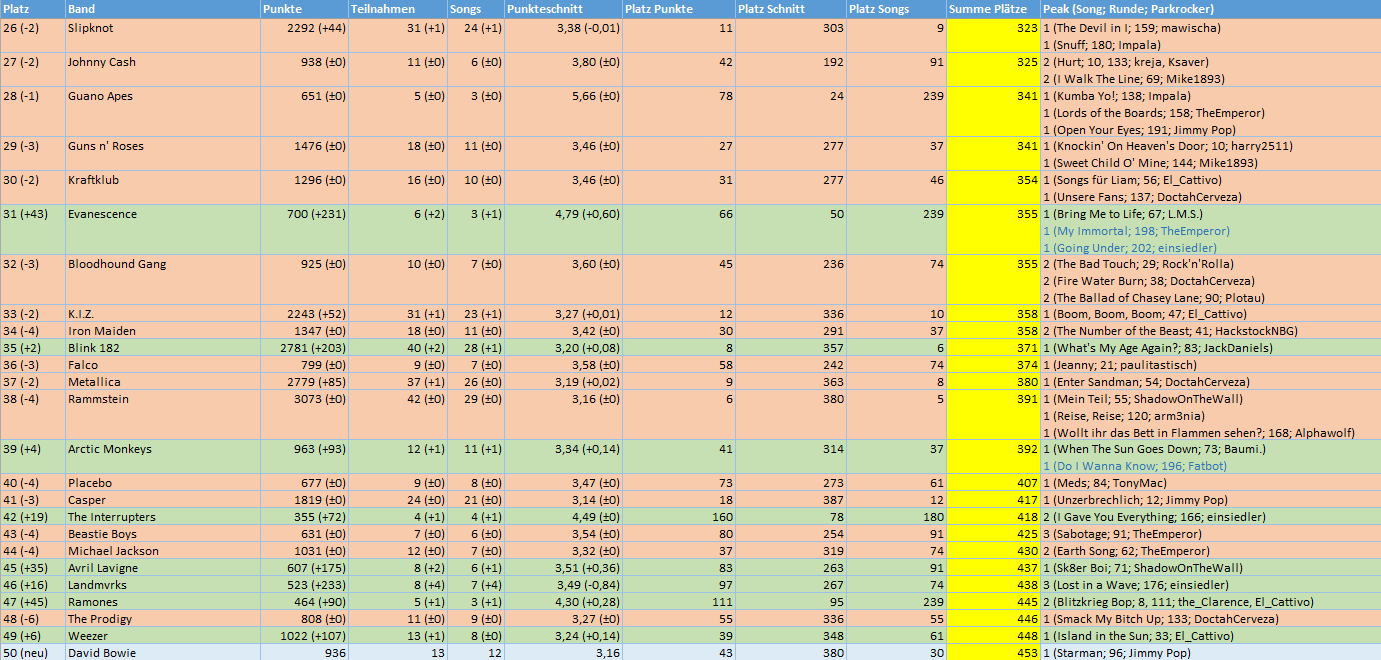Click peak entry 'Enter Sandman; 54; DoctahCerveza'
Screen dimensions: 1381x660
[x=1146, y=382]
